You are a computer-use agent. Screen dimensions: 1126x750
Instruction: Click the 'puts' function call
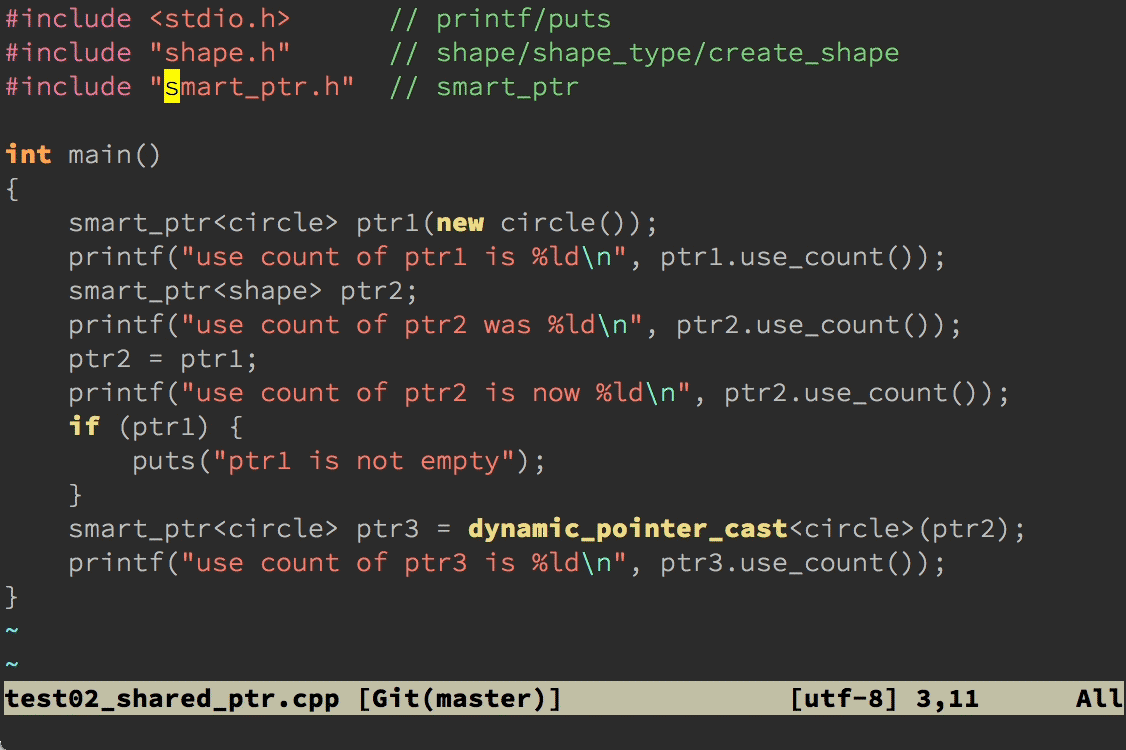pyautogui.click(x=164, y=461)
